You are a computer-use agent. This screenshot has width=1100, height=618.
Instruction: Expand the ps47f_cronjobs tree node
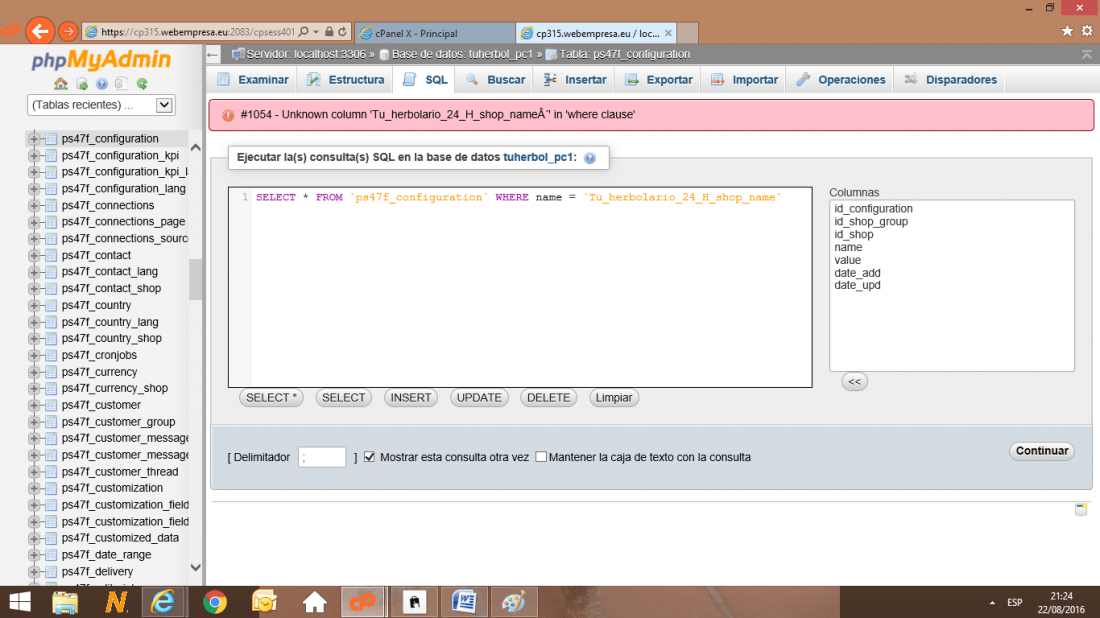click(x=34, y=355)
